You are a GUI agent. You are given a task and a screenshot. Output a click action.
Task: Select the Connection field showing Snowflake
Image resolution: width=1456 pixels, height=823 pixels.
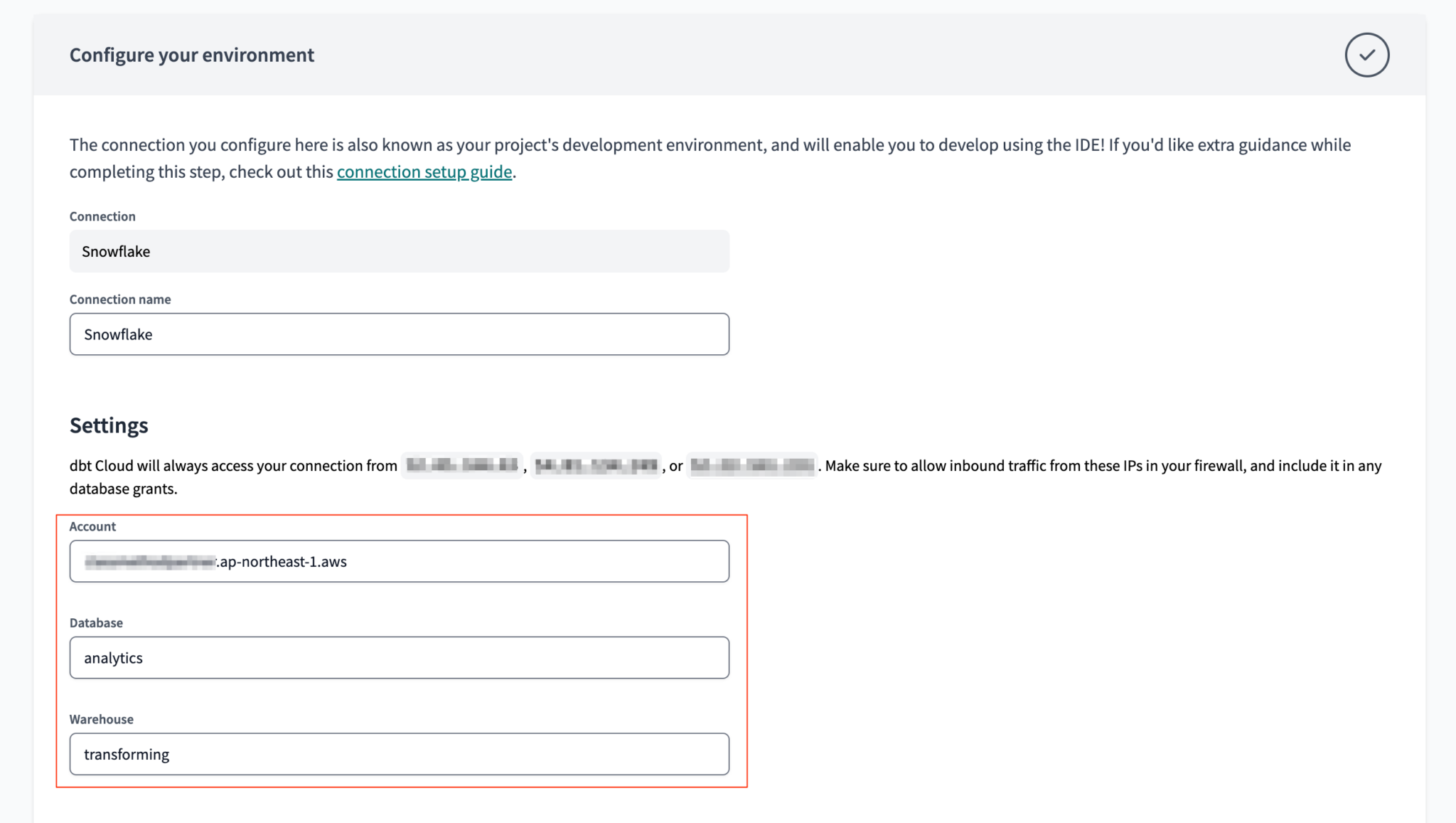pyautogui.click(x=398, y=251)
